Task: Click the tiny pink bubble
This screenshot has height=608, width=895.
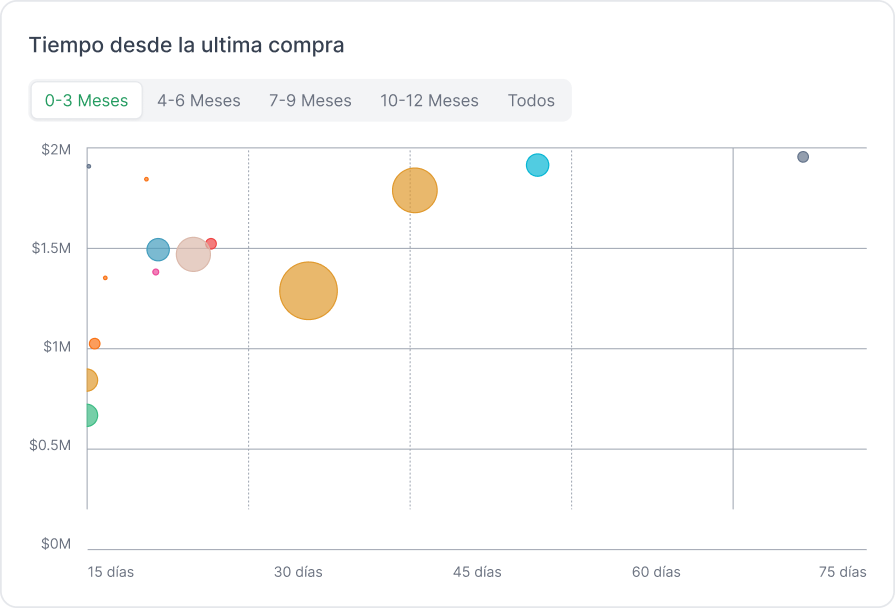Action: [x=156, y=272]
